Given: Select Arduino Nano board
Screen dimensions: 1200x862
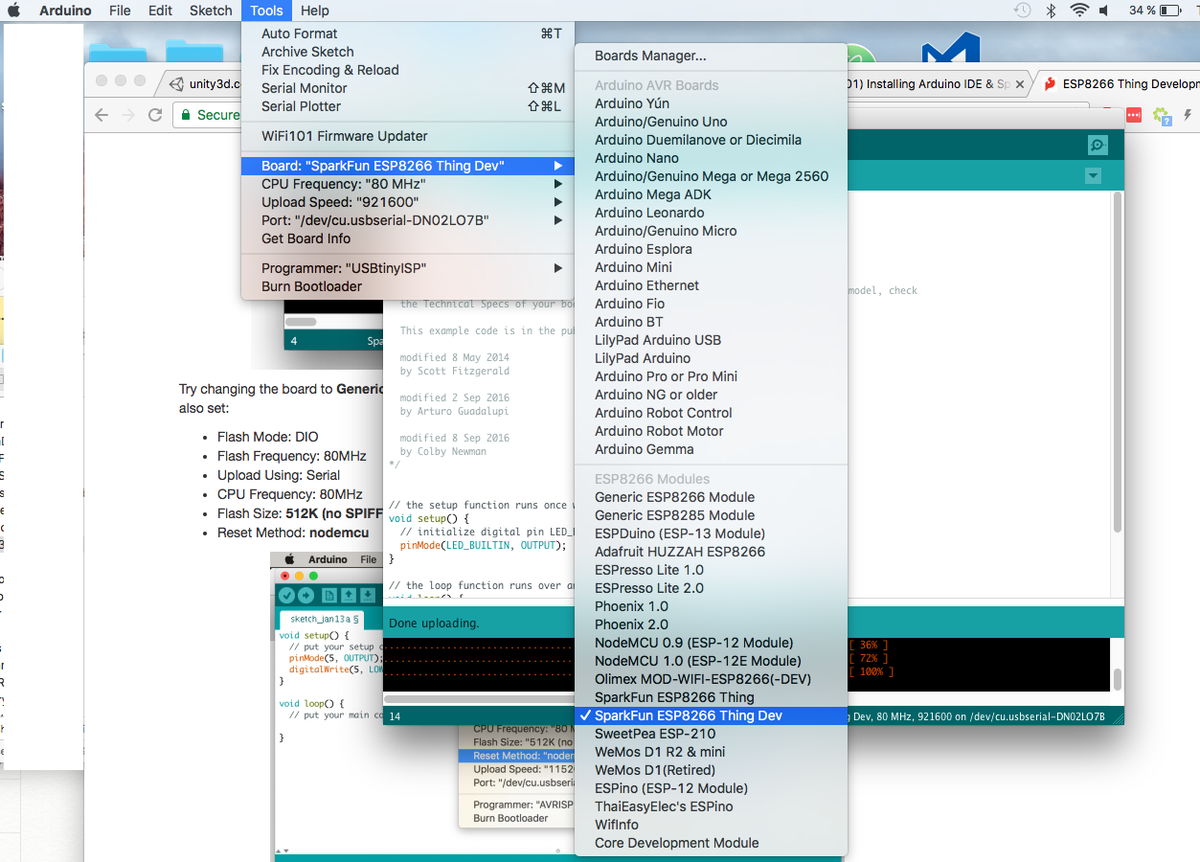Looking at the screenshot, I should tap(711, 158).
